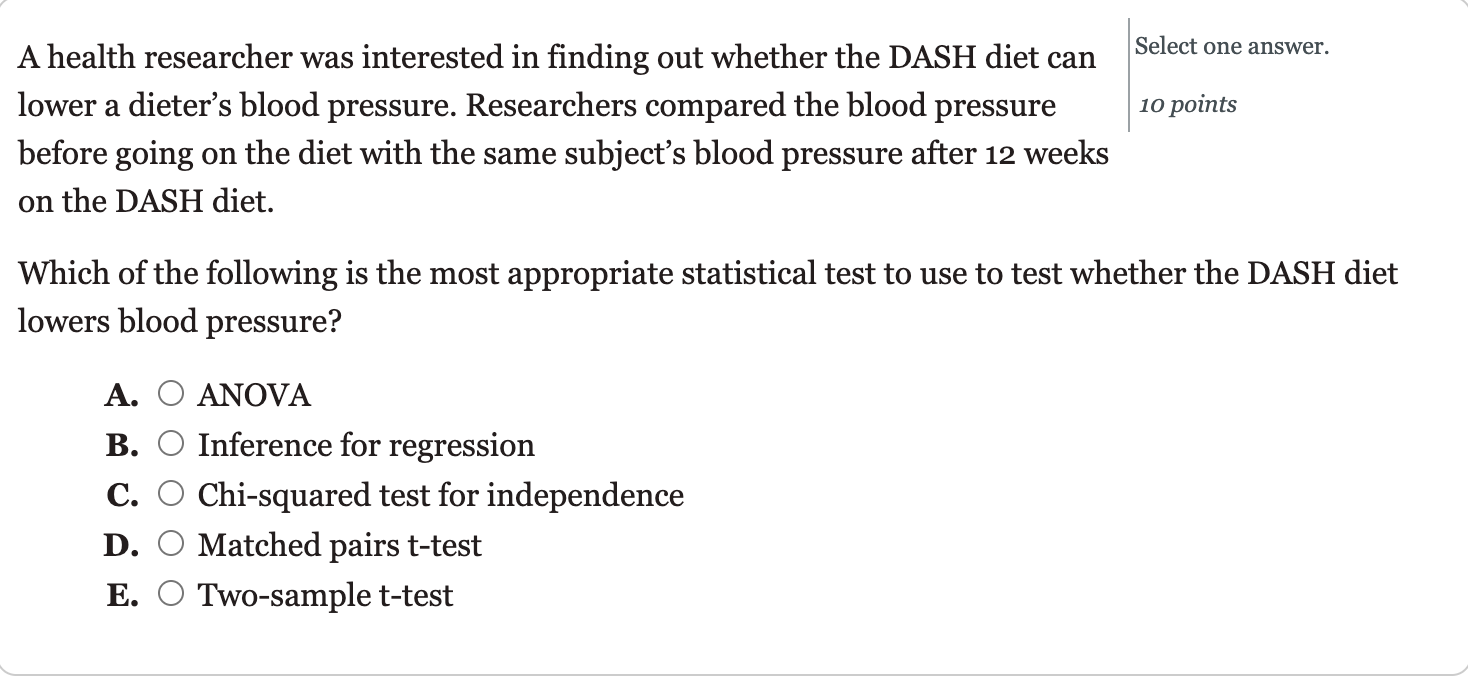Click the Chi-squared test answer text
The image size is (1468, 676).
coord(440,495)
